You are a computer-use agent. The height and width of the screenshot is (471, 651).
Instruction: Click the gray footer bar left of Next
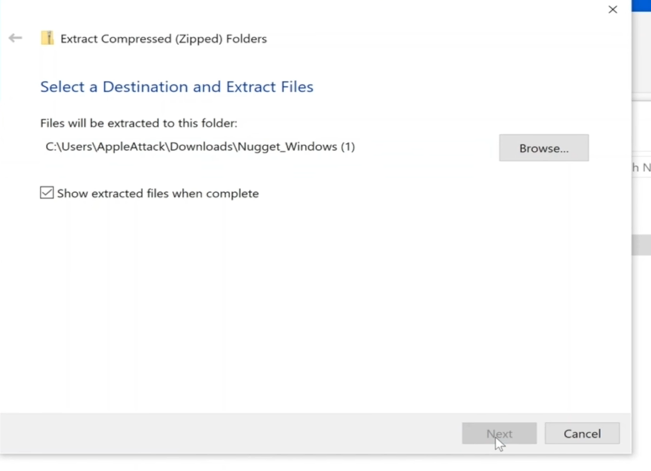click(x=228, y=434)
